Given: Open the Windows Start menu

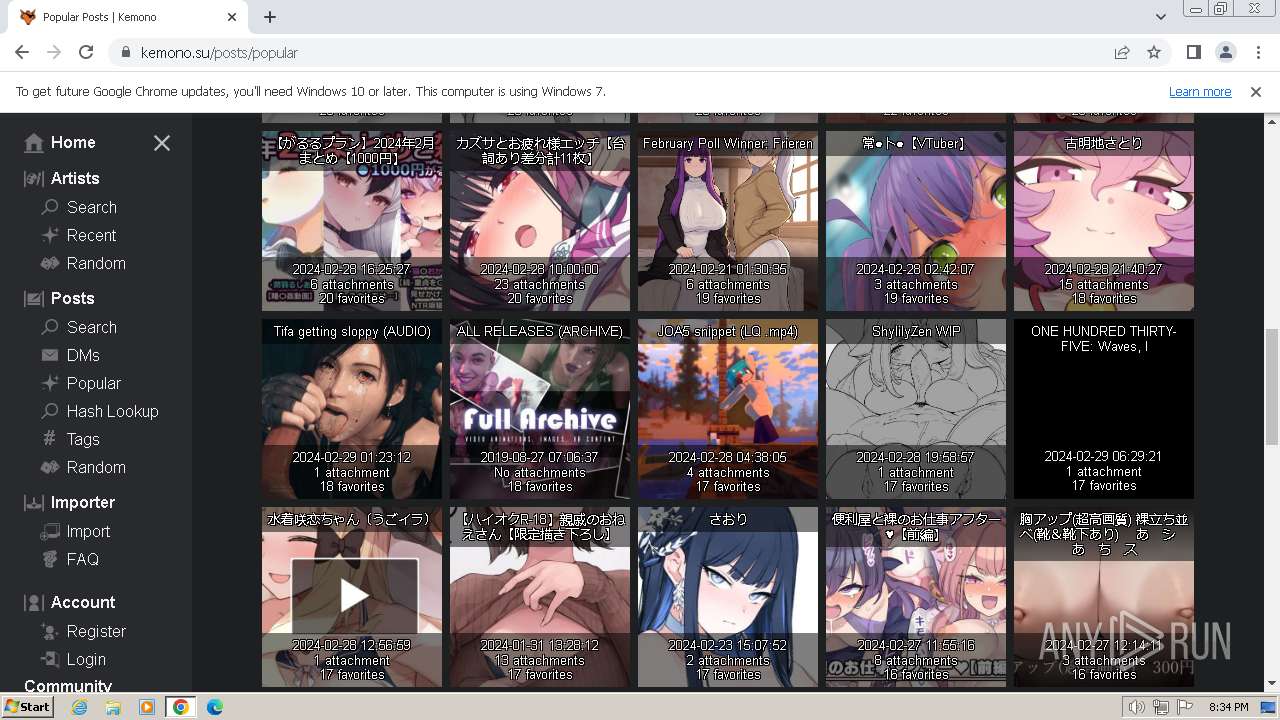Looking at the screenshot, I should pyautogui.click(x=27, y=707).
